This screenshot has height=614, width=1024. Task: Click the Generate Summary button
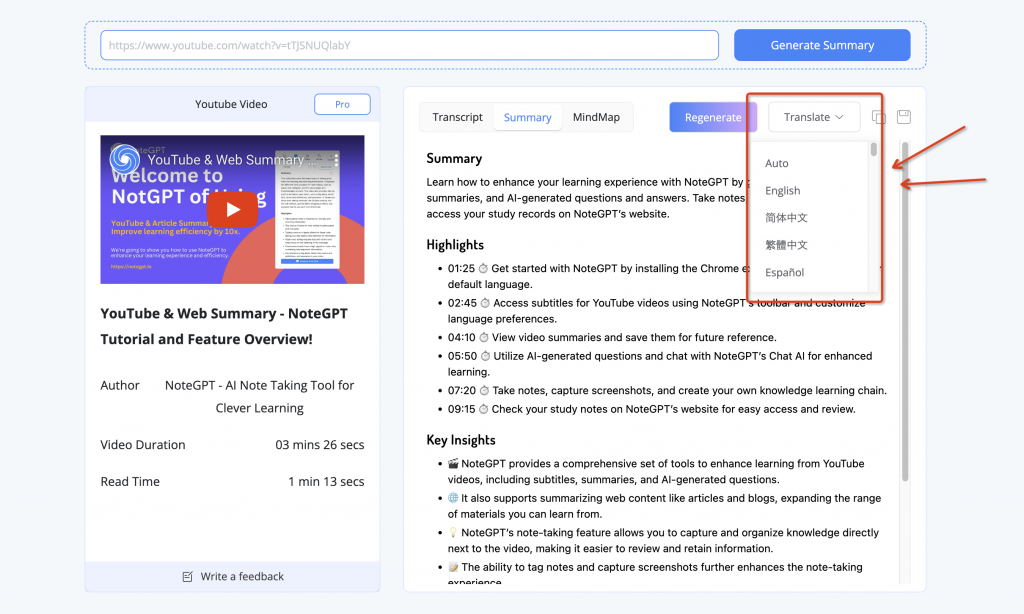point(822,45)
